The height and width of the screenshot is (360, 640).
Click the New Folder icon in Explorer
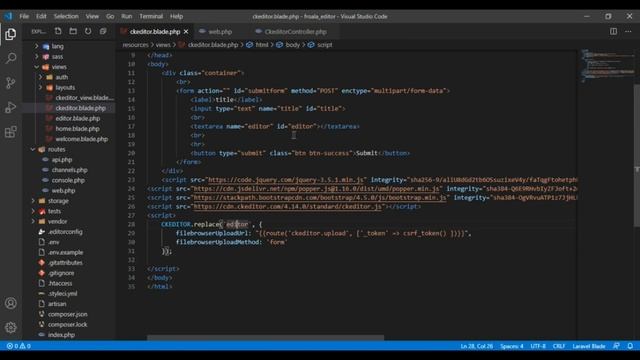73,31
